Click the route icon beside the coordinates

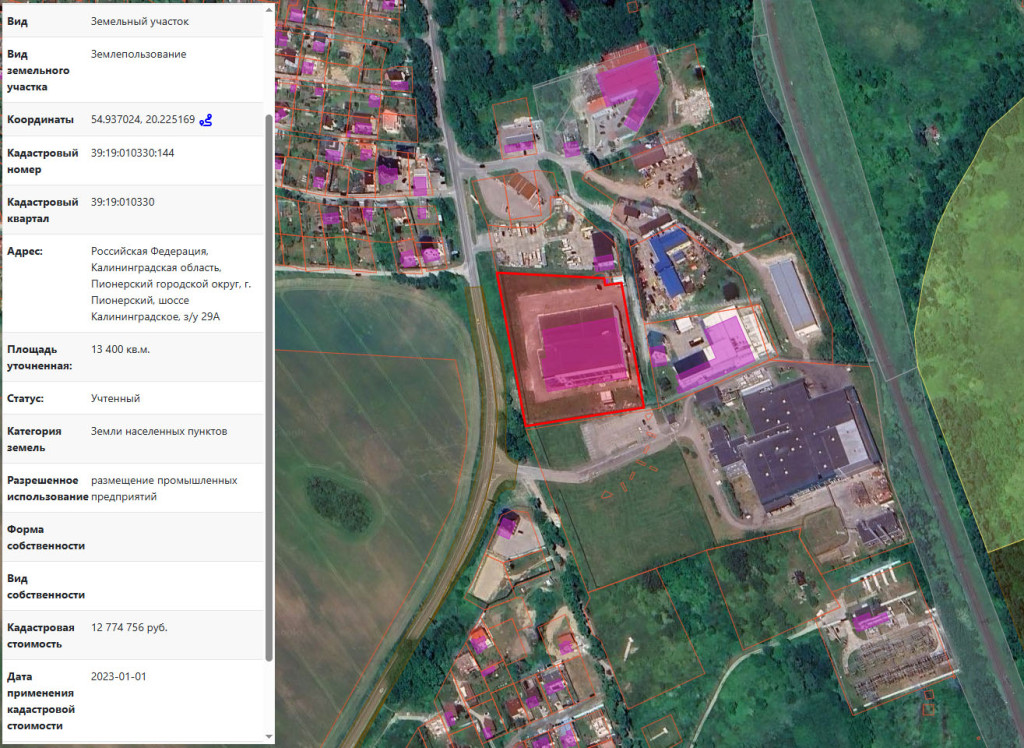pyautogui.click(x=206, y=120)
